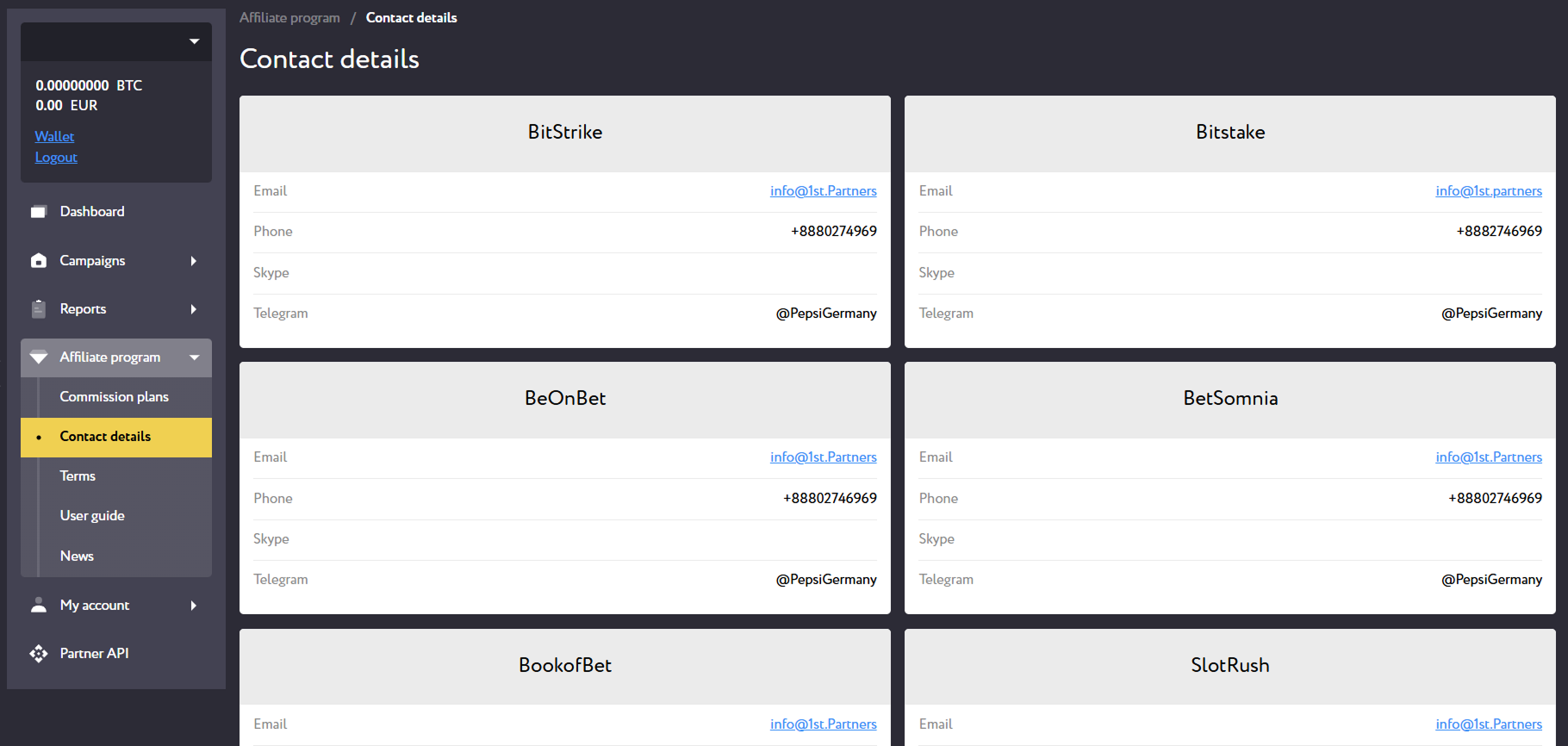The image size is (1568, 746).
Task: Open the Campaigns menu item
Action: (116, 261)
